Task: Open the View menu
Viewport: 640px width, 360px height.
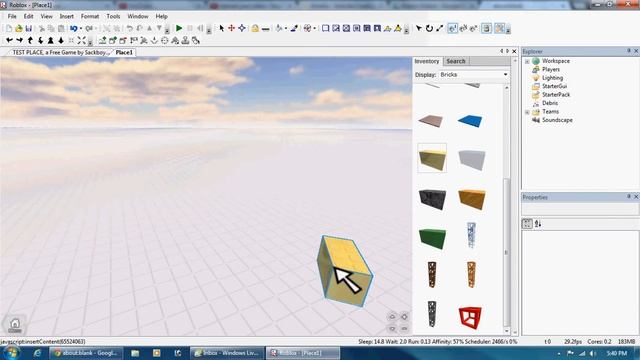Action: point(47,16)
